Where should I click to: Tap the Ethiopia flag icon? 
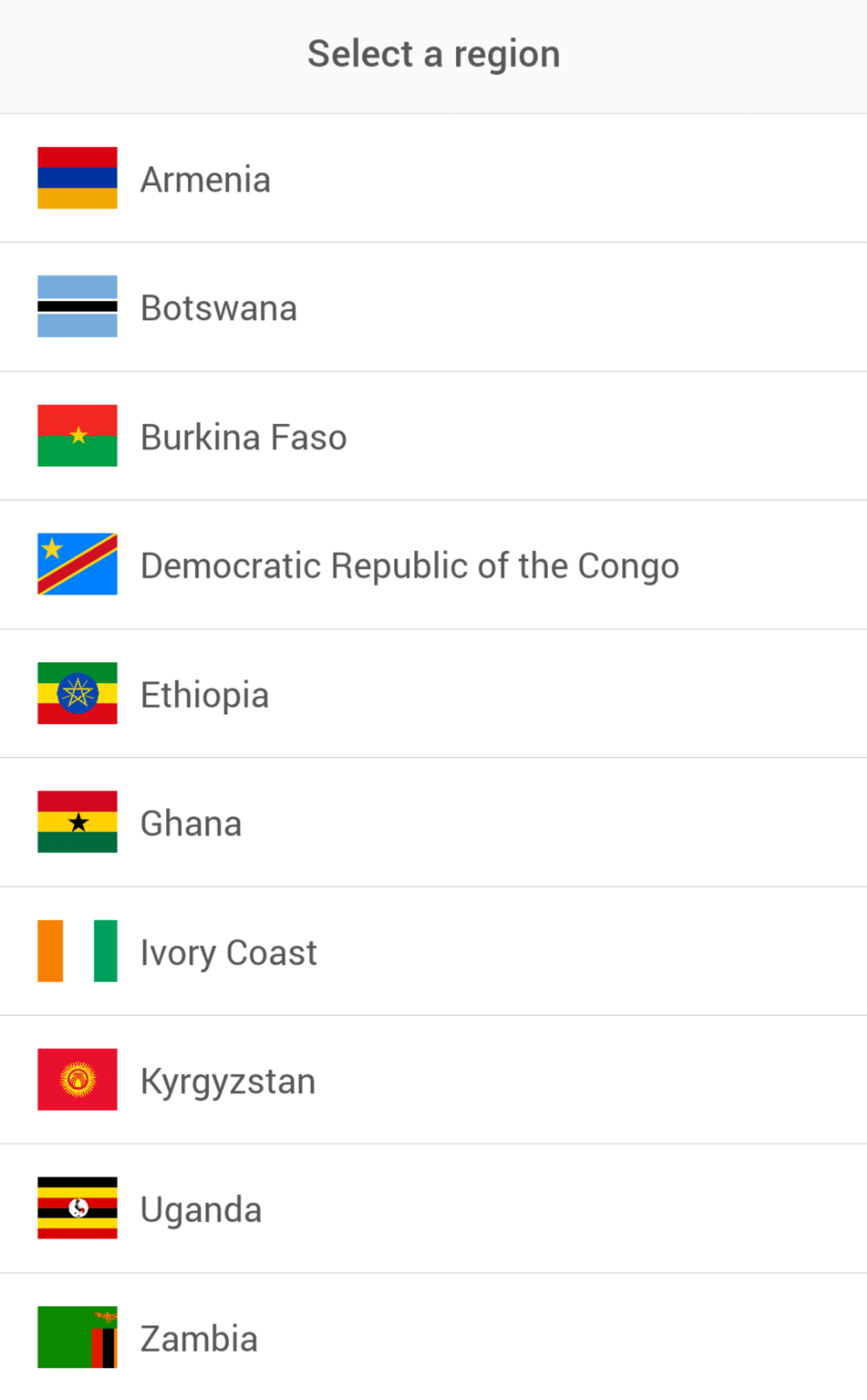77,693
